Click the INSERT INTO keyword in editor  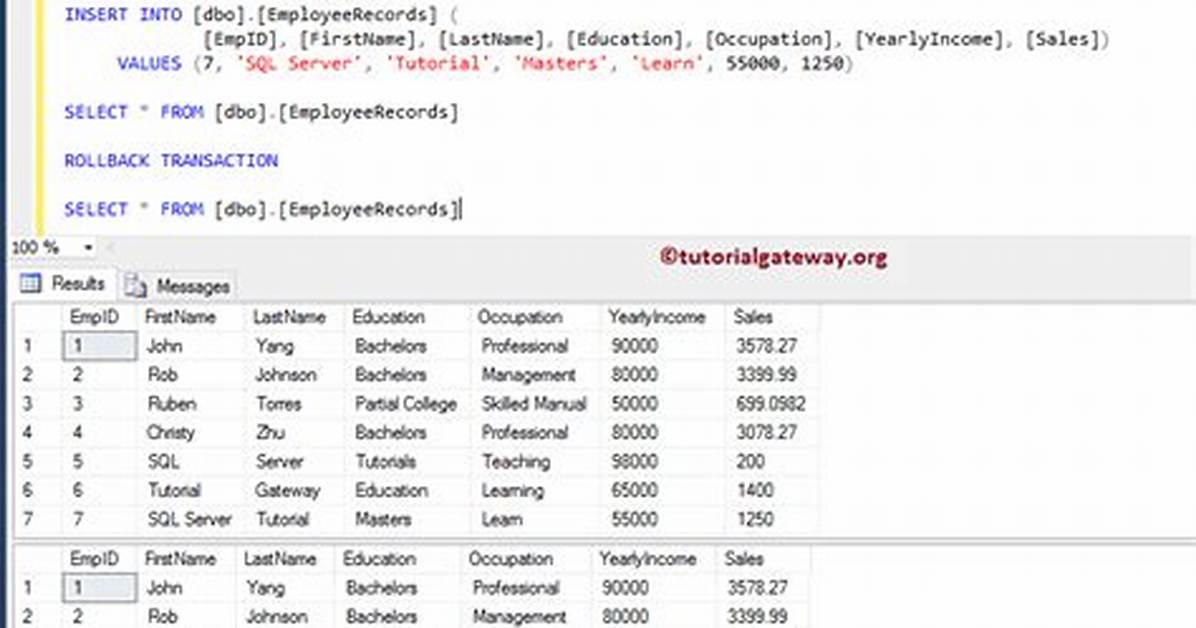123,14
